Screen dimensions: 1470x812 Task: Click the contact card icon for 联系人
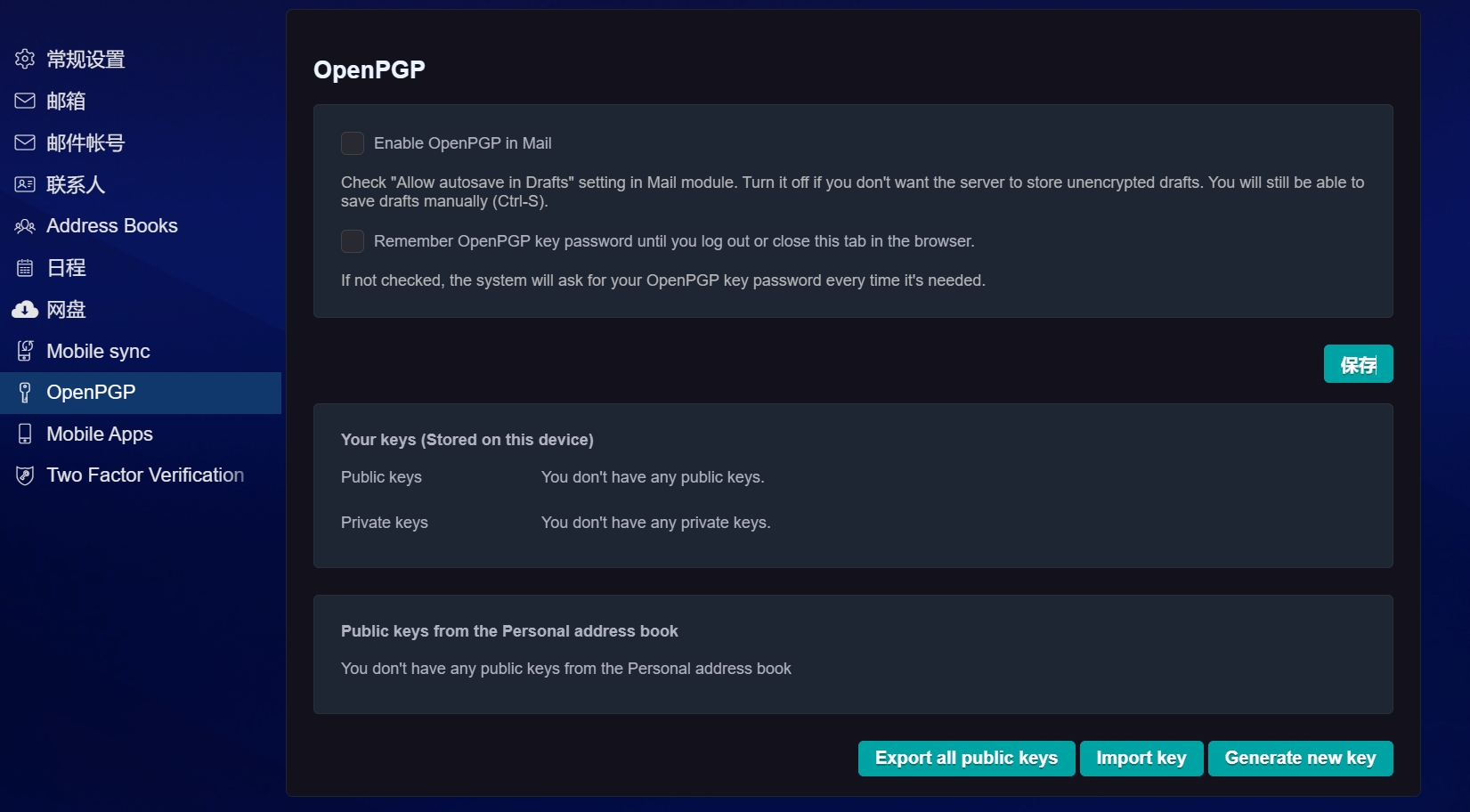[25, 184]
